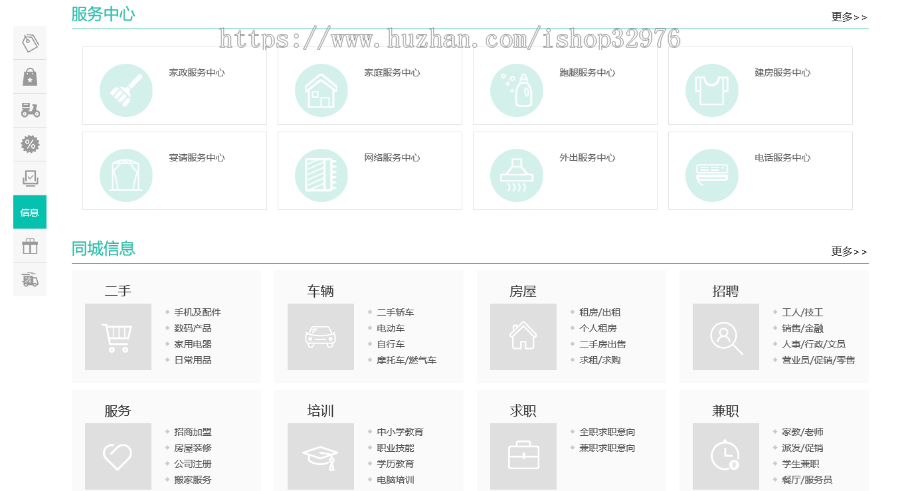Select 租房/出租 under 房屋
900x491 pixels.
[x=600, y=312]
